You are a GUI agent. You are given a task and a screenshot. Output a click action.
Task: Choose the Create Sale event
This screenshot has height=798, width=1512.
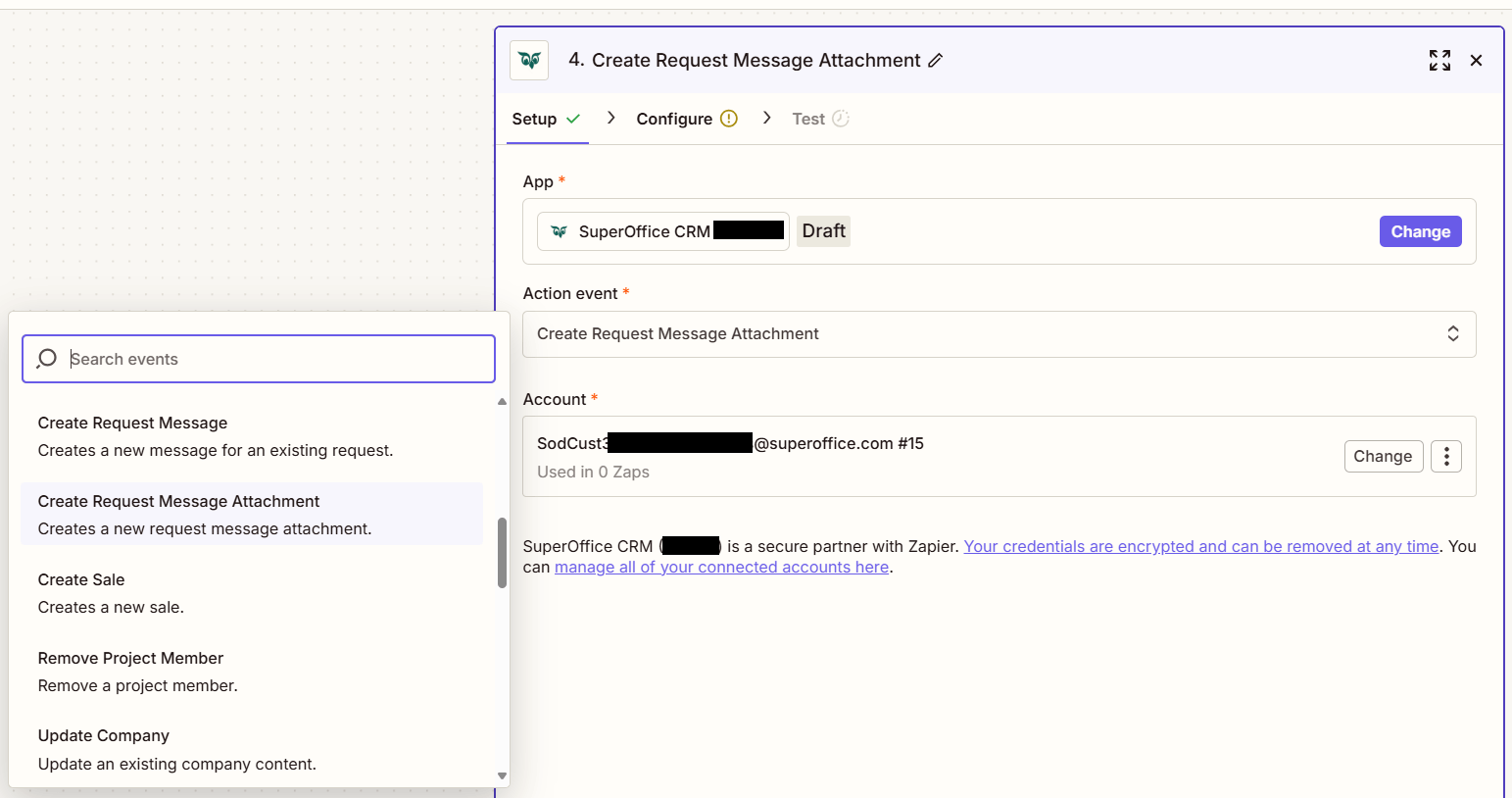tap(252, 592)
